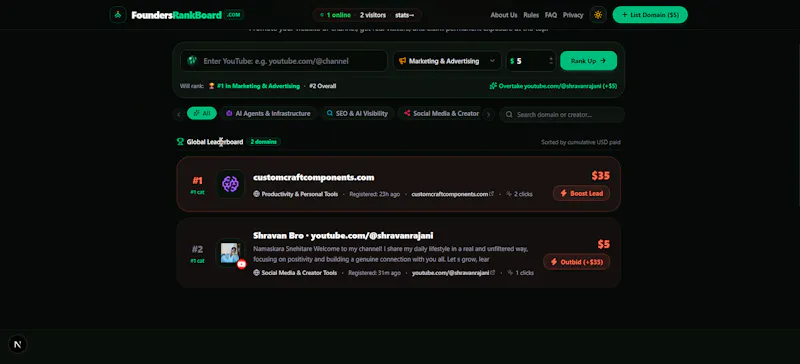Viewport: 800px width, 364px height.
Task: Open the Privacy link
Action: (x=573, y=15)
